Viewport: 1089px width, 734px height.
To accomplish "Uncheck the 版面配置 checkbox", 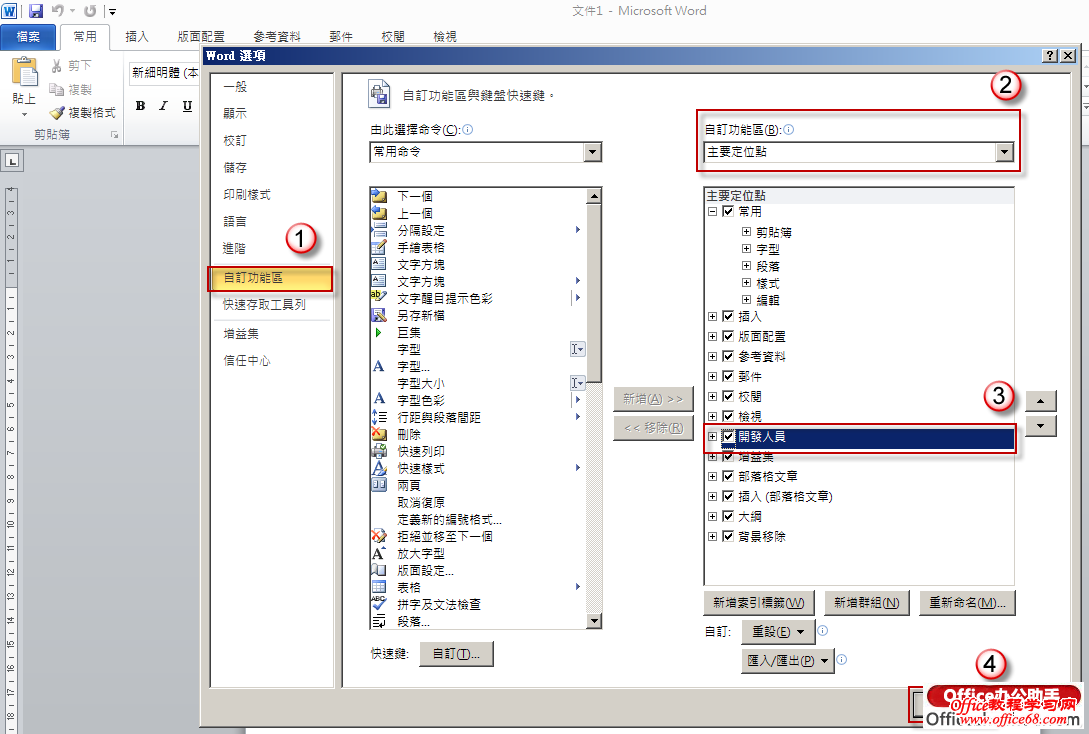I will [x=728, y=336].
